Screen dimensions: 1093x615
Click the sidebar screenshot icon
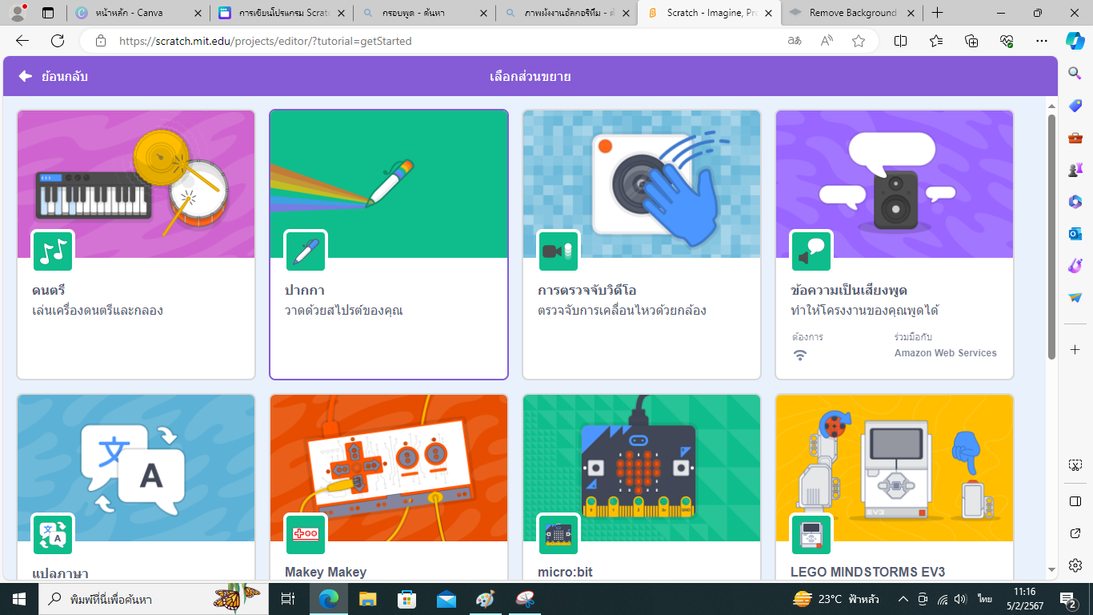[x=1075, y=465]
